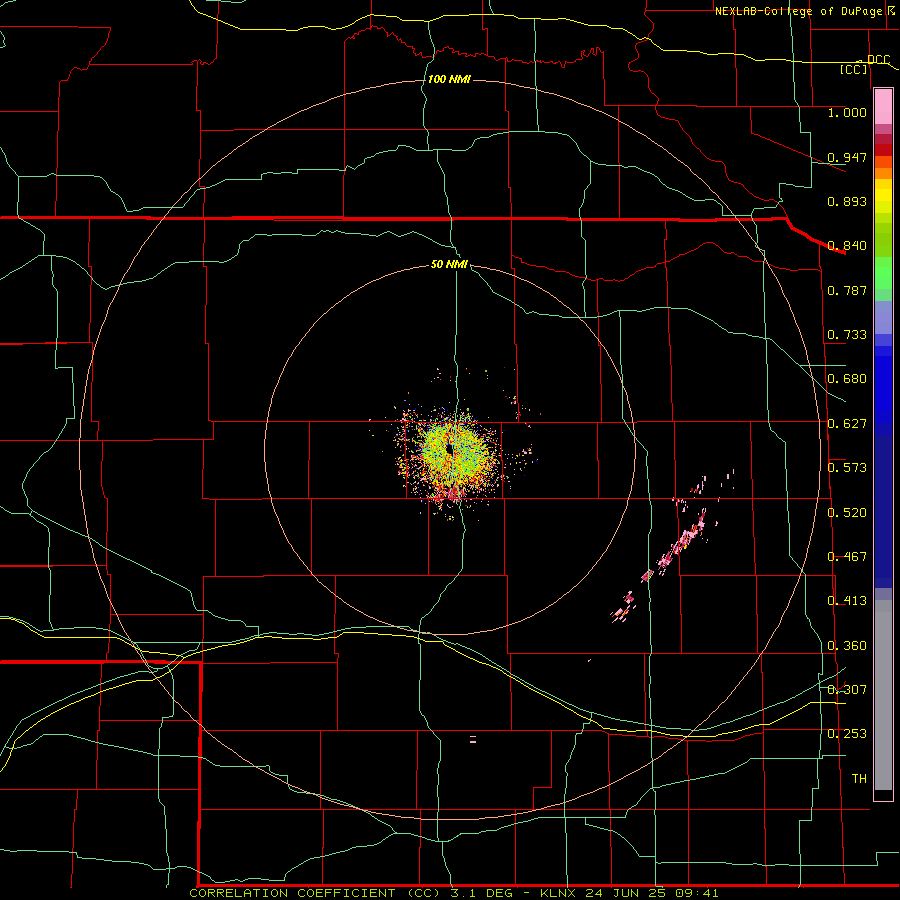Click the 1.000 value on the color scale
The width and height of the screenshot is (900, 900).
(847, 112)
